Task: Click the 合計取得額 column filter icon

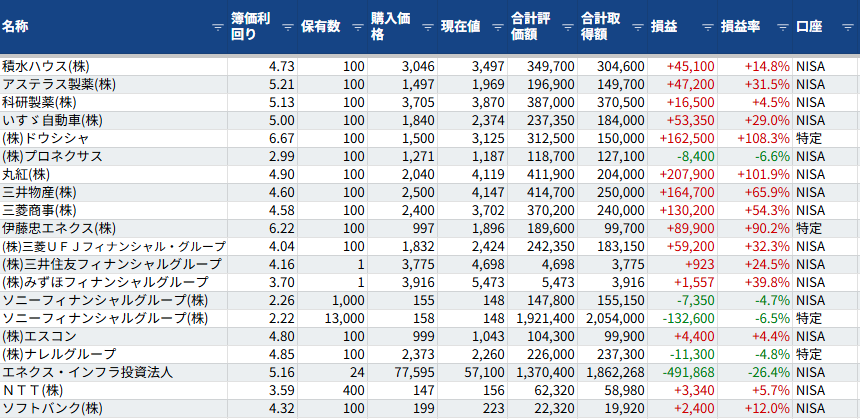Action: pyautogui.click(x=637, y=27)
